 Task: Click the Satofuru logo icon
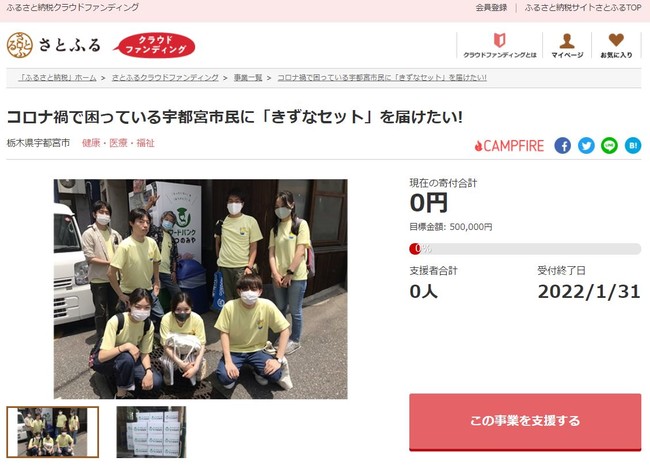19,45
